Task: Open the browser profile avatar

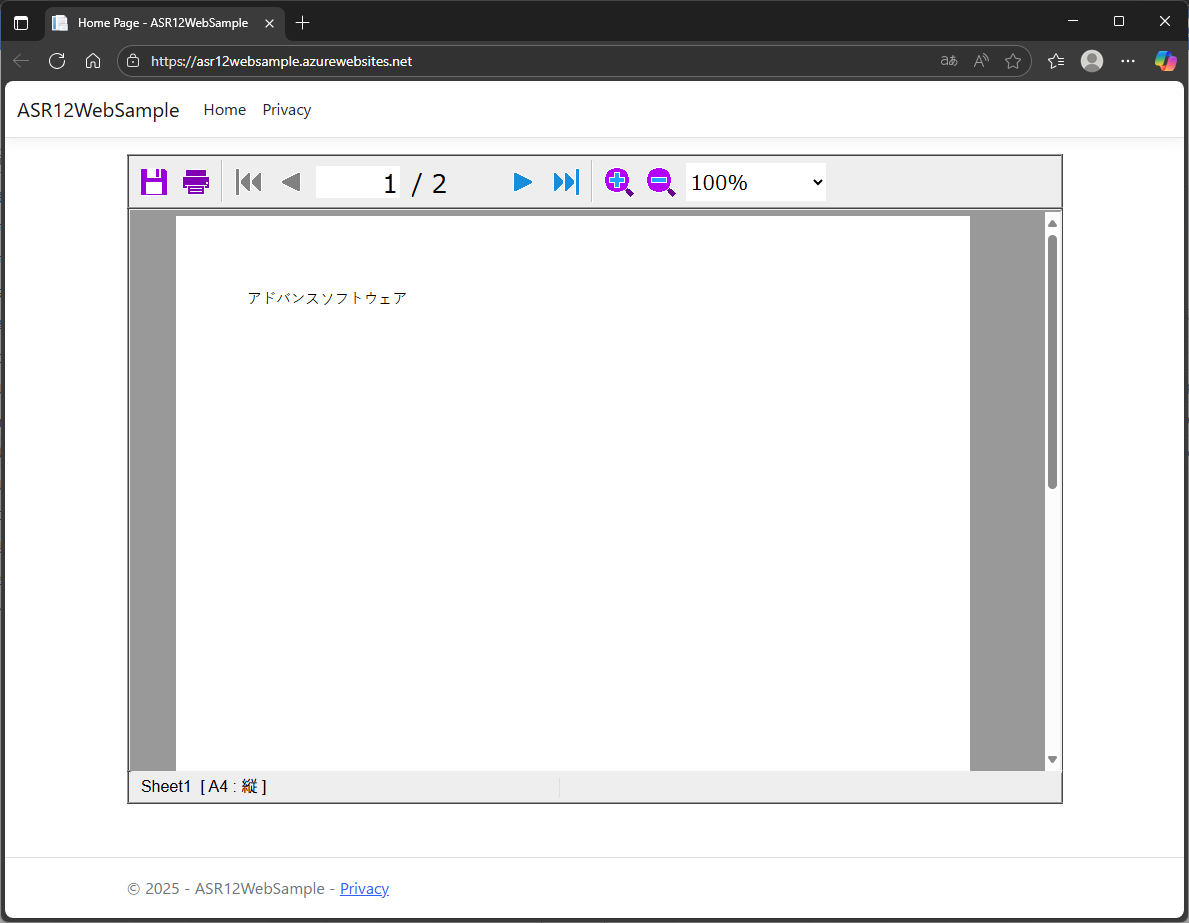Action: click(x=1092, y=61)
